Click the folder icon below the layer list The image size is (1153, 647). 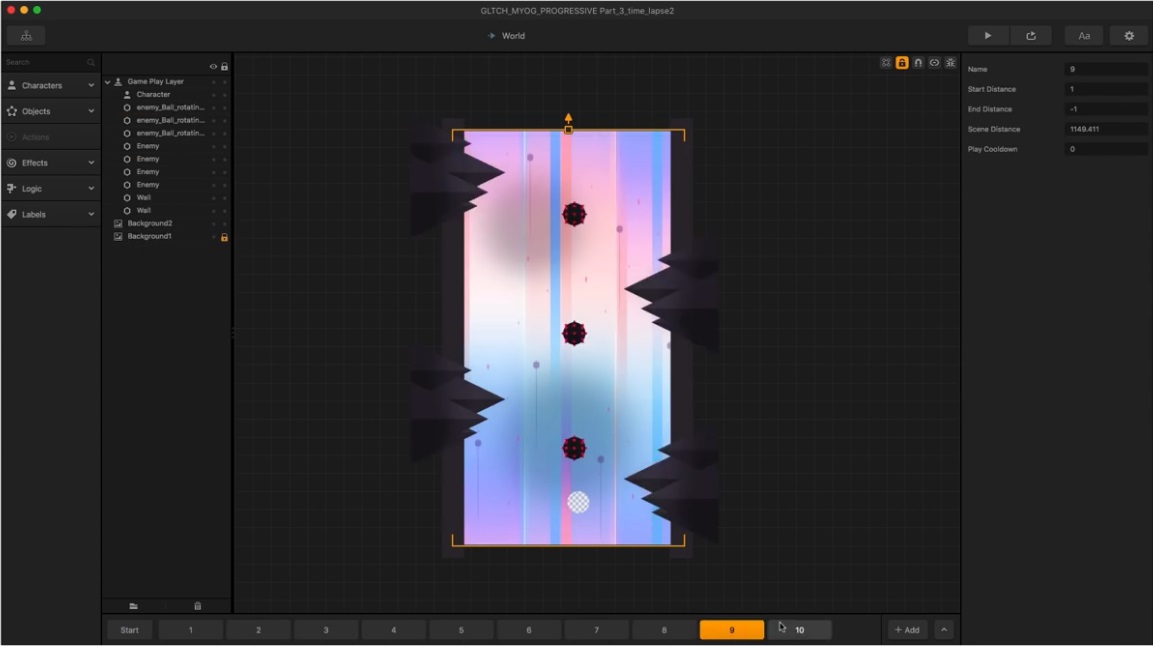pos(134,606)
